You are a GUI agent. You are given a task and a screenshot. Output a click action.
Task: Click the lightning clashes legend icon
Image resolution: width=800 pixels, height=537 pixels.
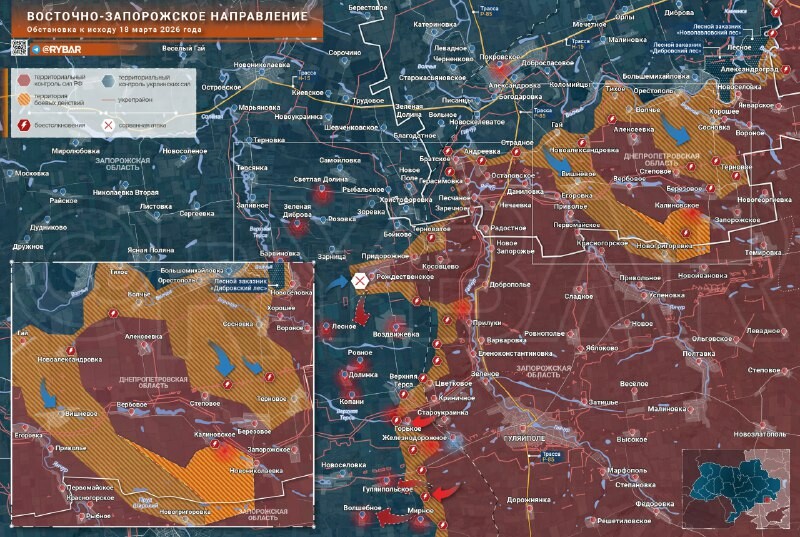pos(23,126)
